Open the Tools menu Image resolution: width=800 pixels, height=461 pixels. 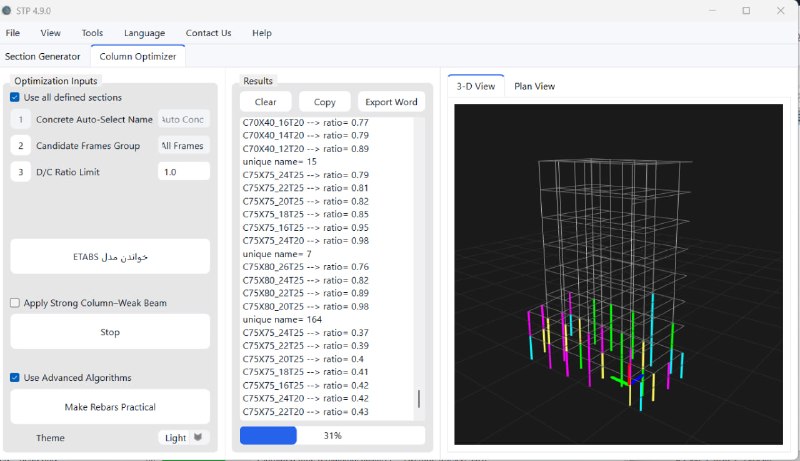coord(92,33)
